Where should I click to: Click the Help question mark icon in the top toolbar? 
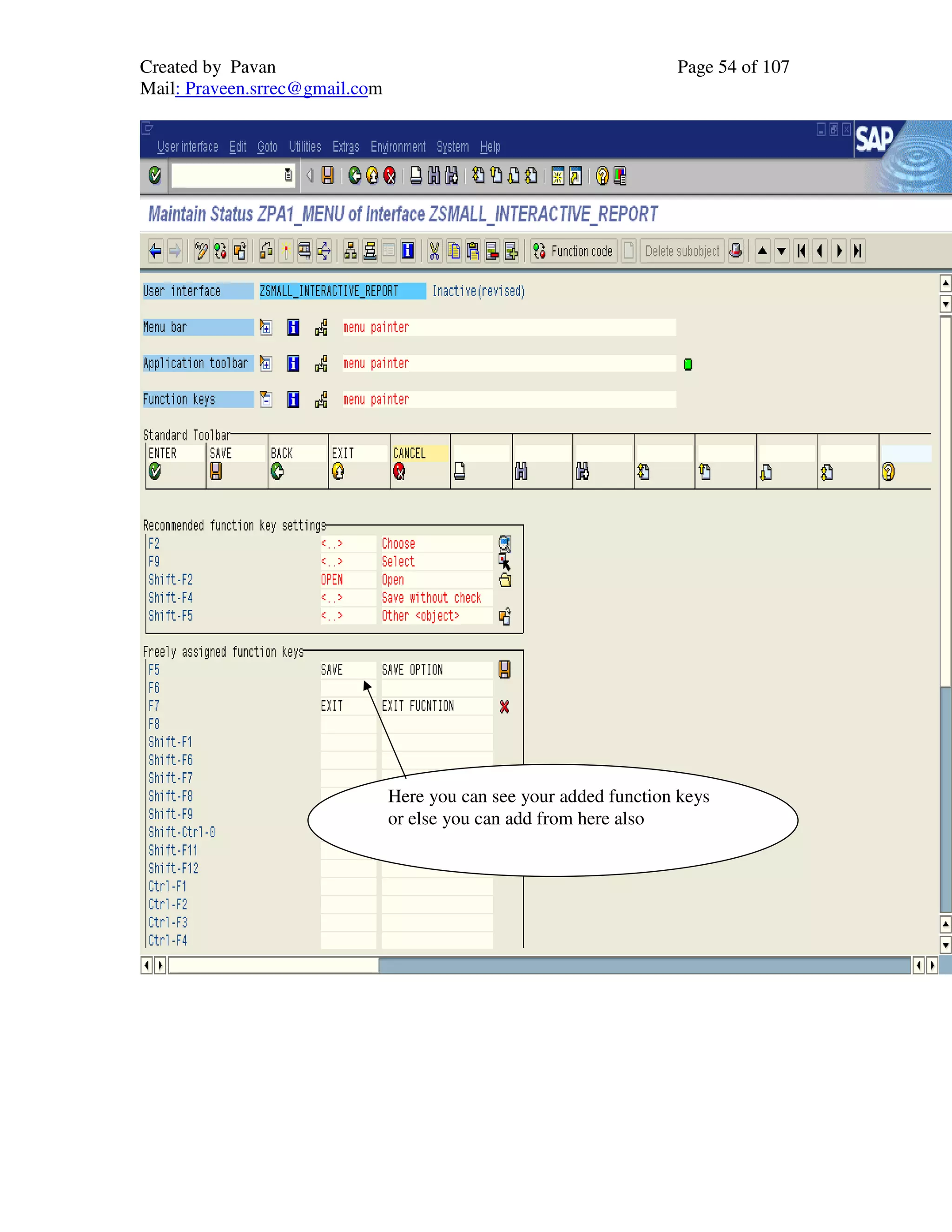click(602, 175)
